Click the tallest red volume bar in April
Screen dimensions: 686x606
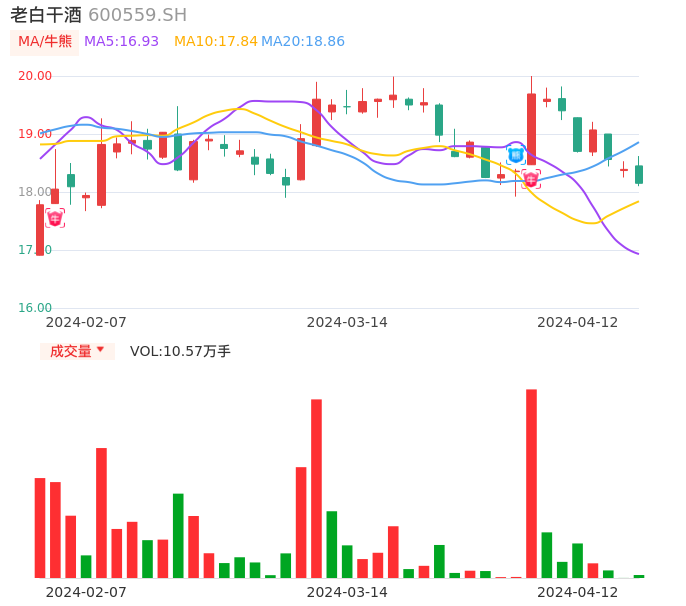[531, 483]
